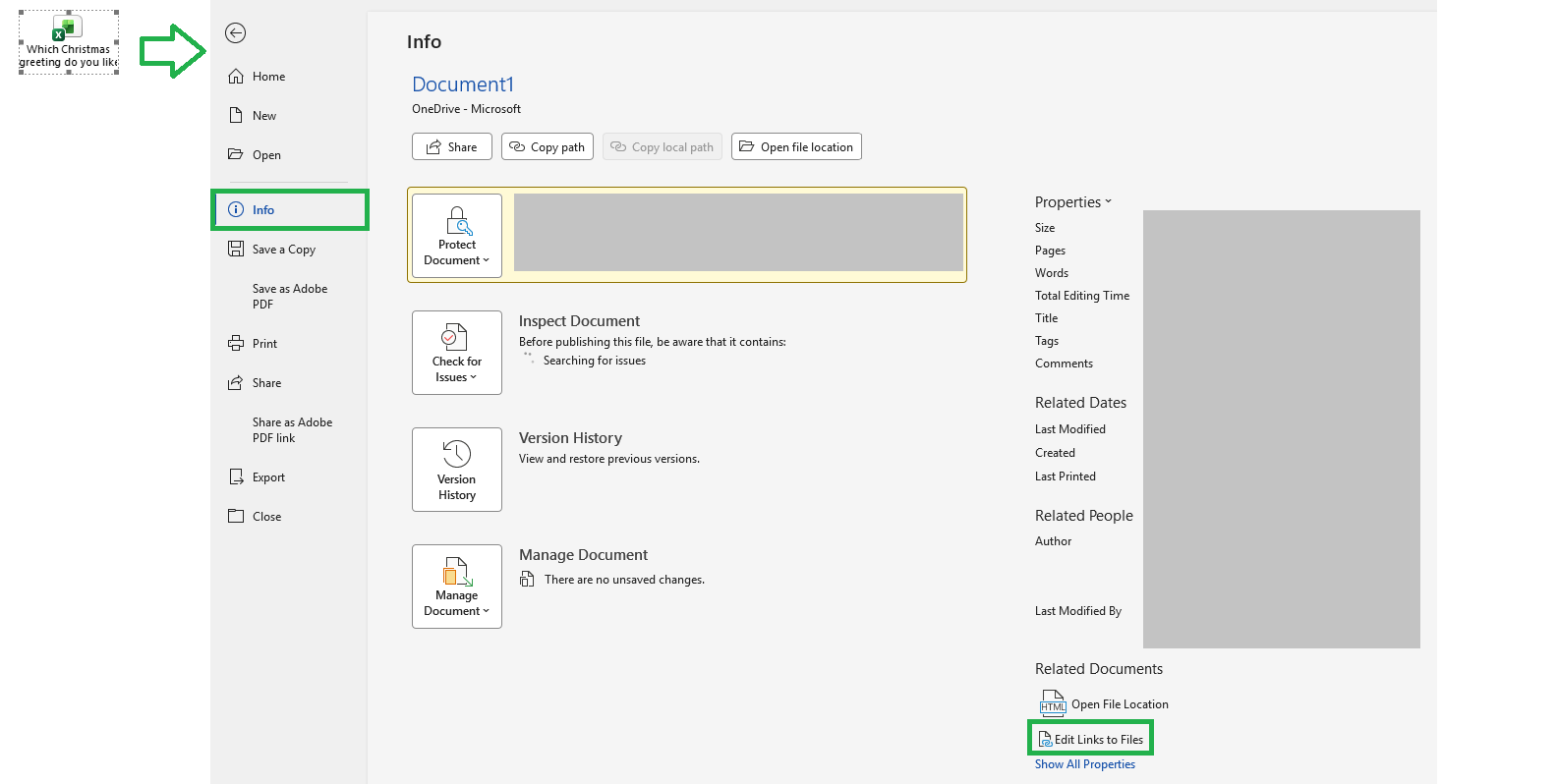Go back using the circled arrow icon
The image size is (1557, 784).
click(x=235, y=33)
